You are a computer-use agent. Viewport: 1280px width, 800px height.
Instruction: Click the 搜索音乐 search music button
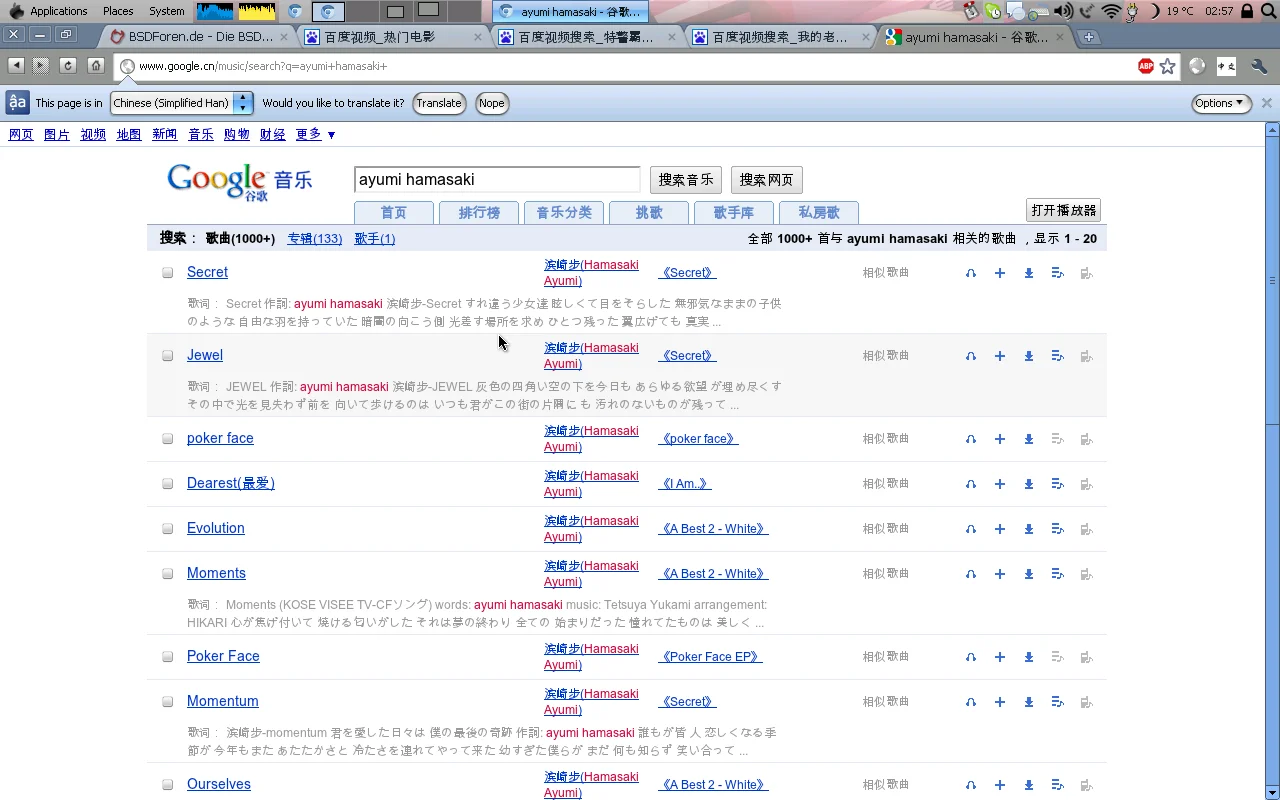pos(686,180)
